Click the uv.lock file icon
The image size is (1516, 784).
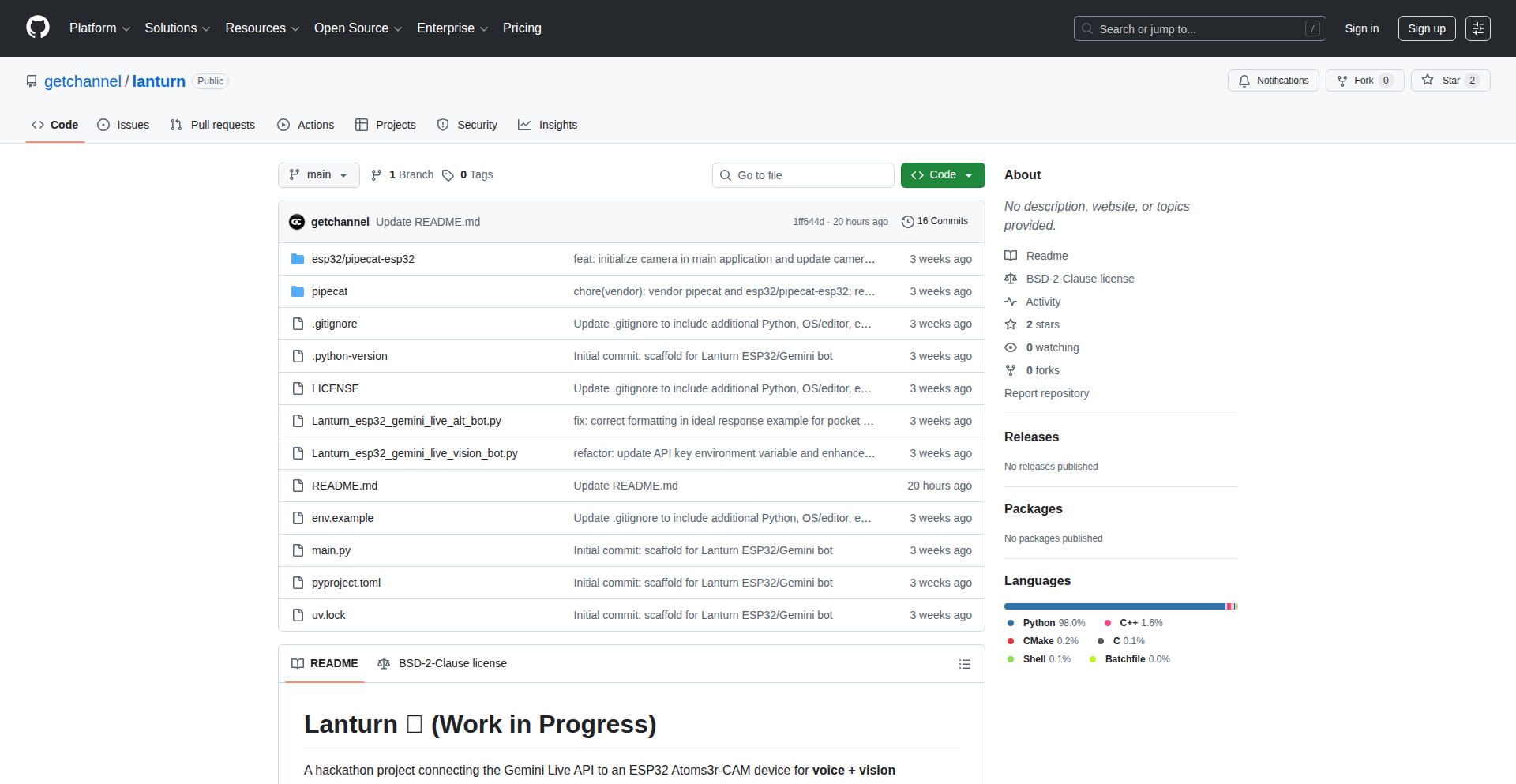coord(298,615)
